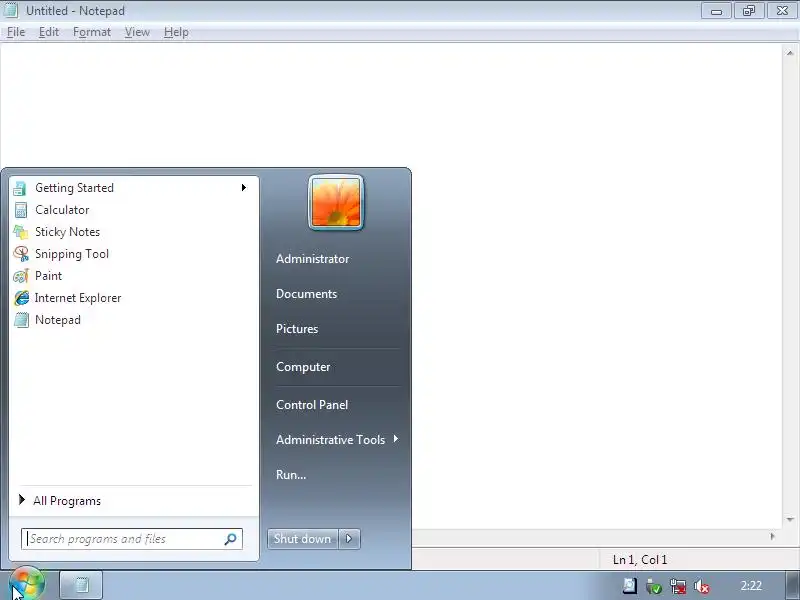
Task: Click the Sticky Notes label text
Action: click(x=67, y=232)
